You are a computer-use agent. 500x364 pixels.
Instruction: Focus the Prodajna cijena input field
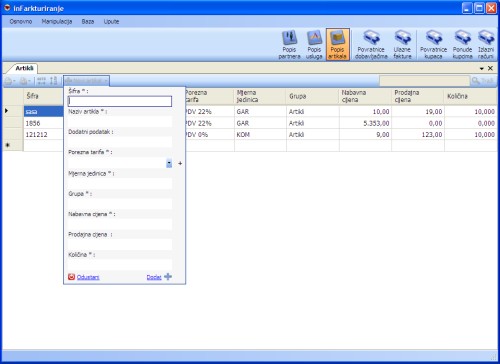click(120, 245)
